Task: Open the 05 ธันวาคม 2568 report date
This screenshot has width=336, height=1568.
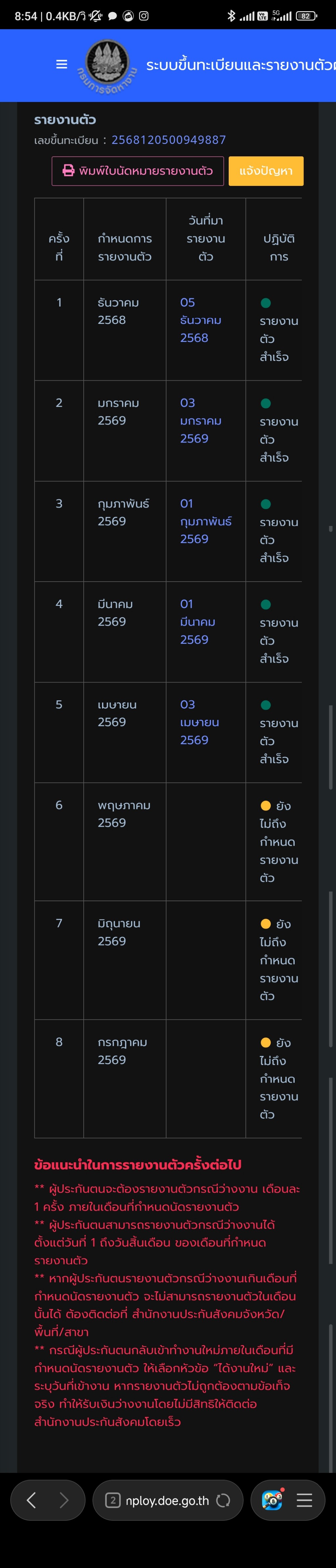Action: [200, 320]
